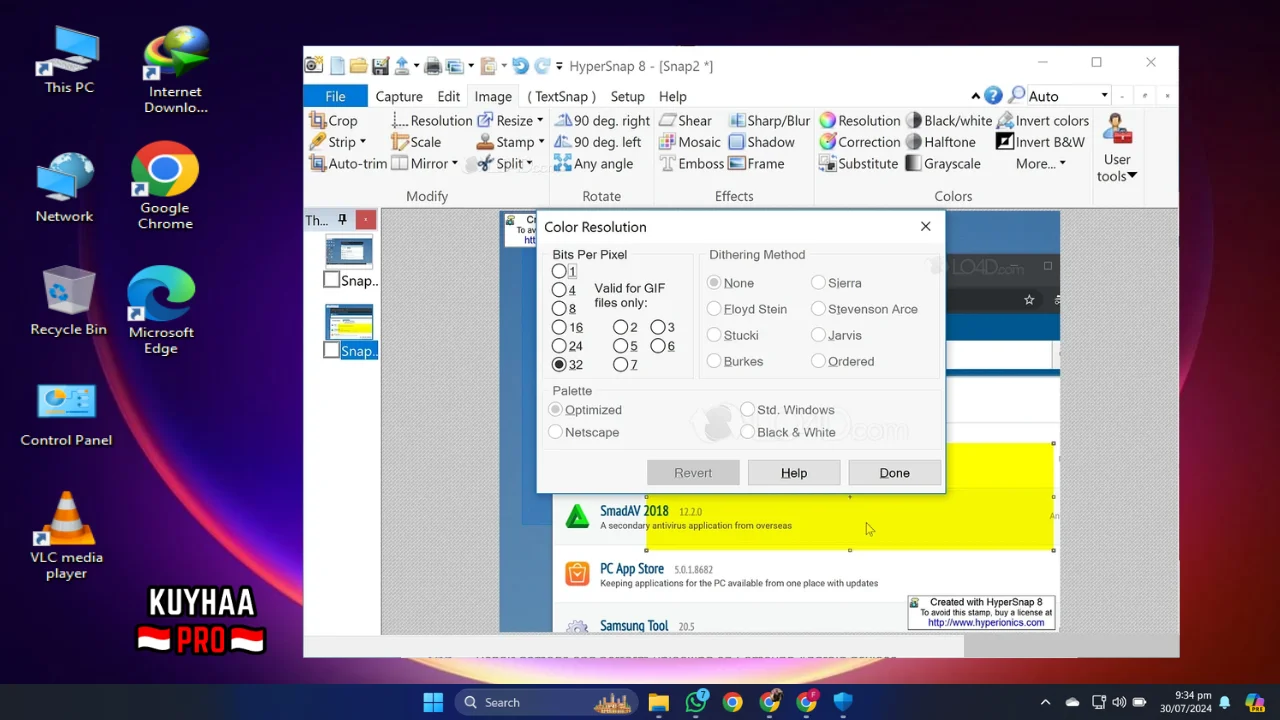The image size is (1280, 720).
Task: Redo the last action
Action: (542, 66)
